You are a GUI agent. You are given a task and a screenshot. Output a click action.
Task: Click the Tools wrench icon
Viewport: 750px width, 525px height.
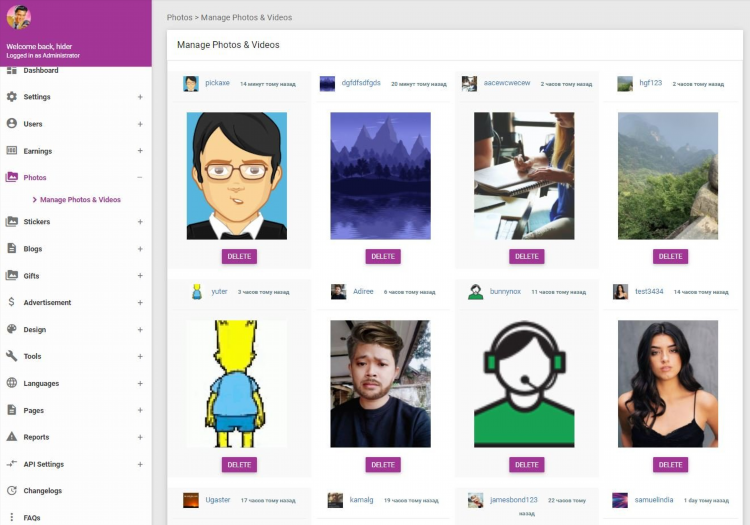click(11, 356)
